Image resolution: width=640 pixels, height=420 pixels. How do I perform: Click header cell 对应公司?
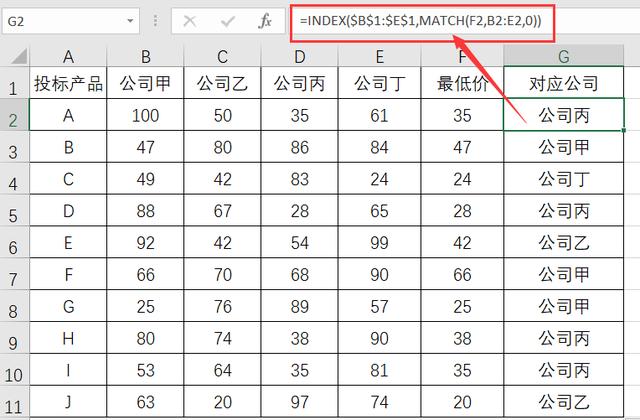564,83
